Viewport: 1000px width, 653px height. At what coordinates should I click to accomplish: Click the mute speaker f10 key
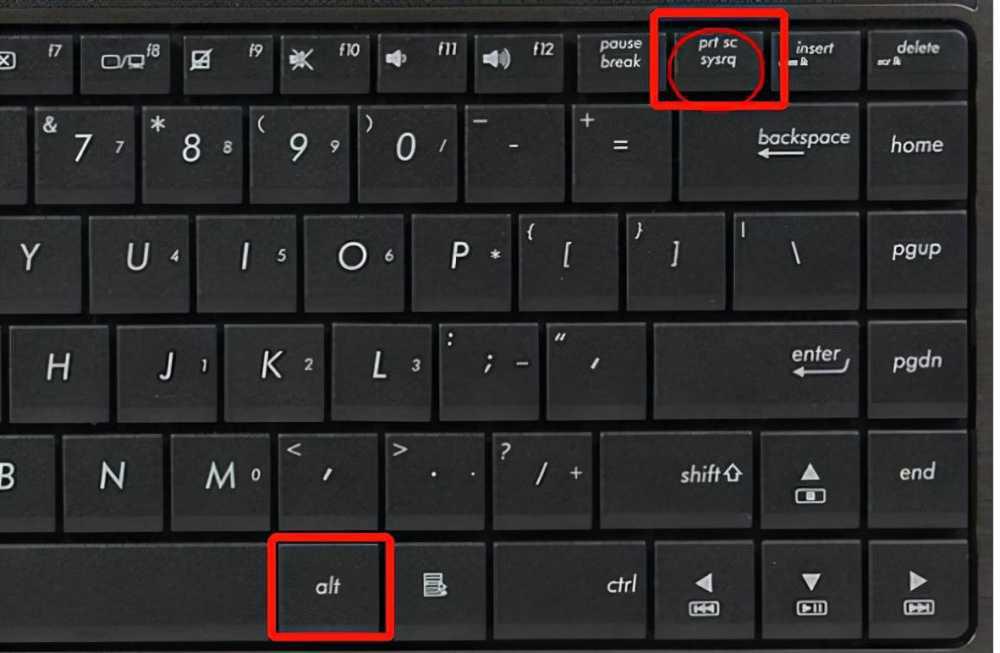pos(325,61)
